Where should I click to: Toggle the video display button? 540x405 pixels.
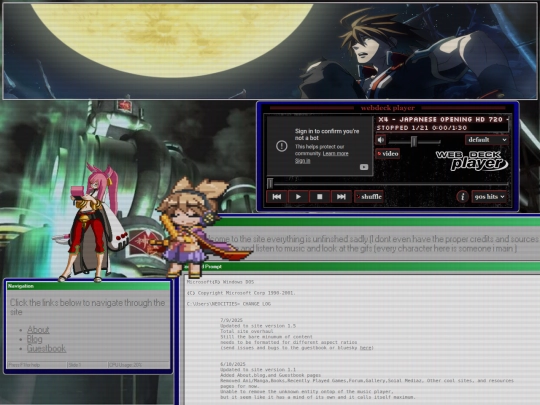pos(388,154)
